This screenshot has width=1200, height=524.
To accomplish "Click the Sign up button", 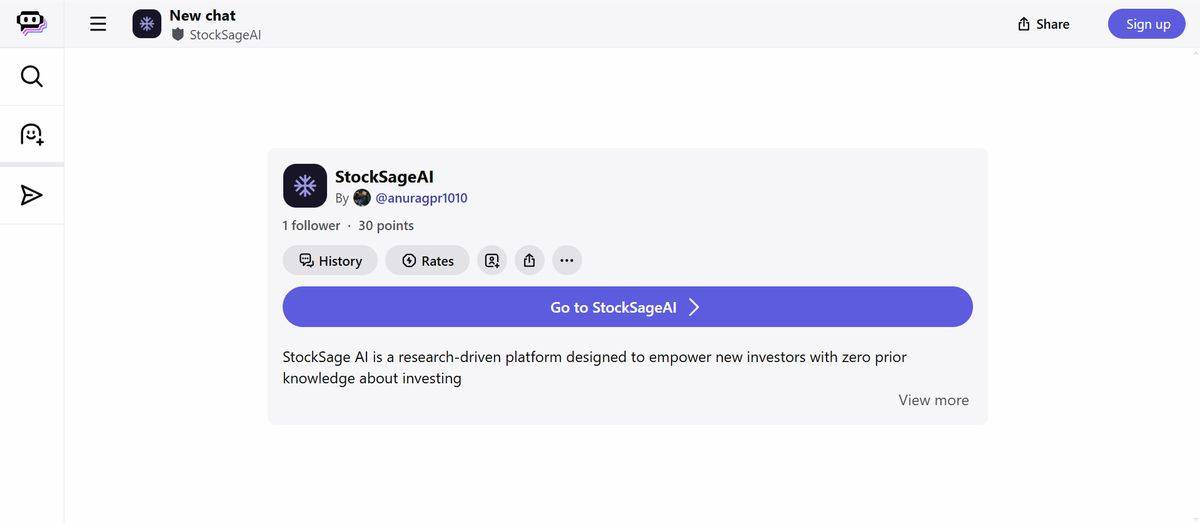I will click(1147, 24).
